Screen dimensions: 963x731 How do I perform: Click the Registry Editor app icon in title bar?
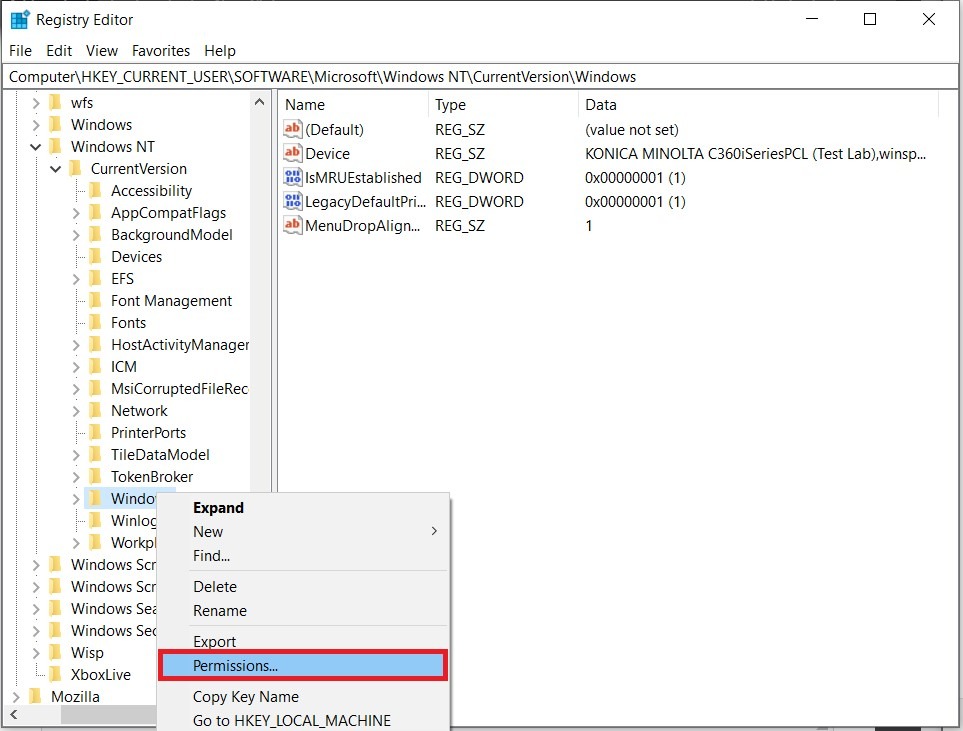(x=20, y=19)
